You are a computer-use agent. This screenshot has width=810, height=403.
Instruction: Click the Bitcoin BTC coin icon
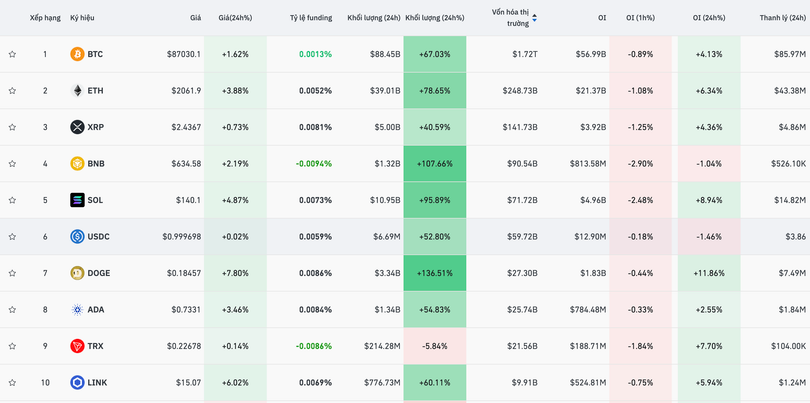tap(77, 54)
